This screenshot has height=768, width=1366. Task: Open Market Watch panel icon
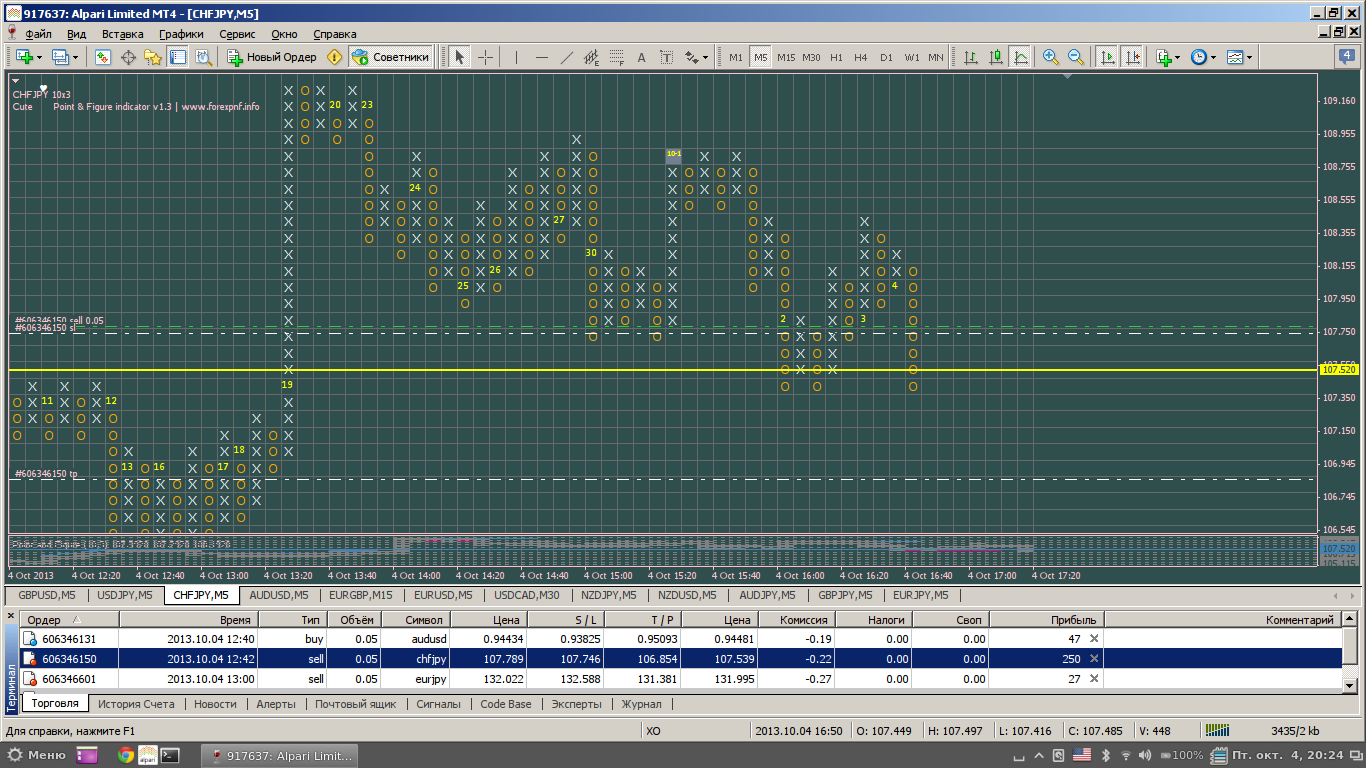103,57
